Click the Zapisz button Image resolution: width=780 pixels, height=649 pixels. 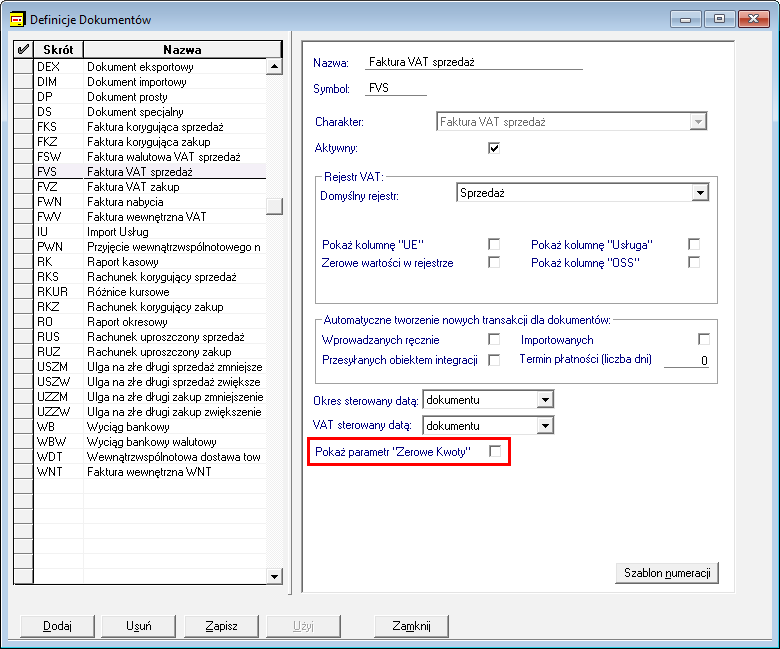tap(221, 626)
